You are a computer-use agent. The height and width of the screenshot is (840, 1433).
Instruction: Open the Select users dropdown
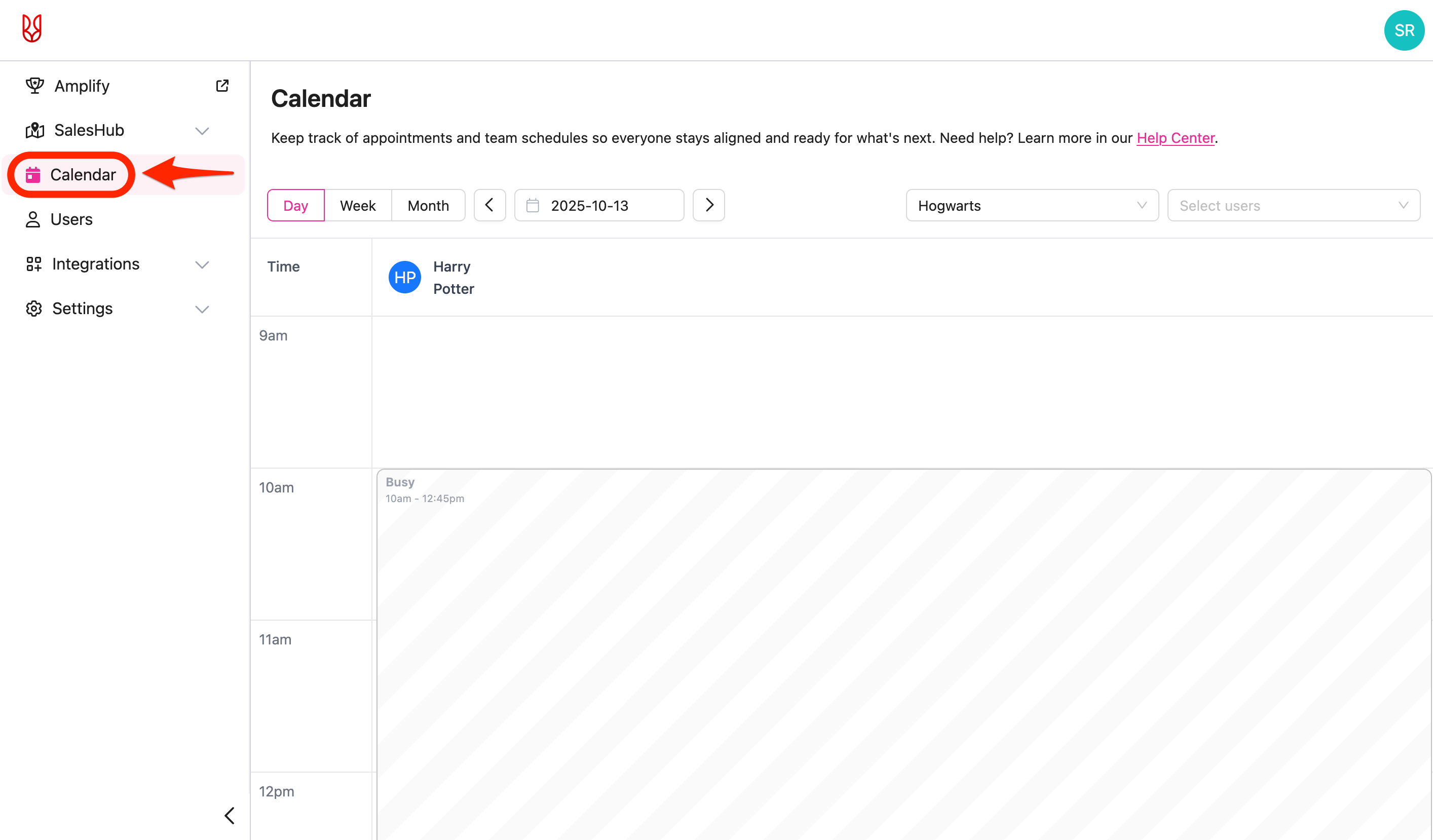(x=1293, y=205)
